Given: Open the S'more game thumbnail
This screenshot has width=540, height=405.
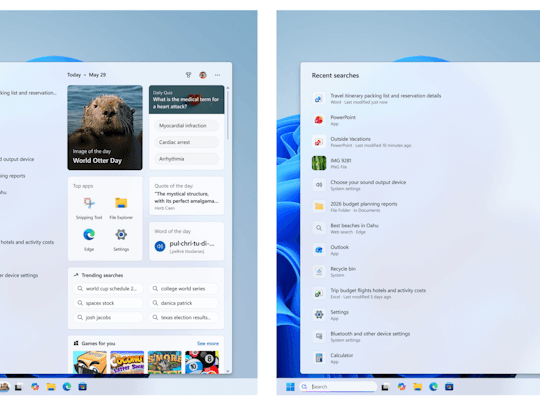Looking at the screenshot, I should (165, 362).
